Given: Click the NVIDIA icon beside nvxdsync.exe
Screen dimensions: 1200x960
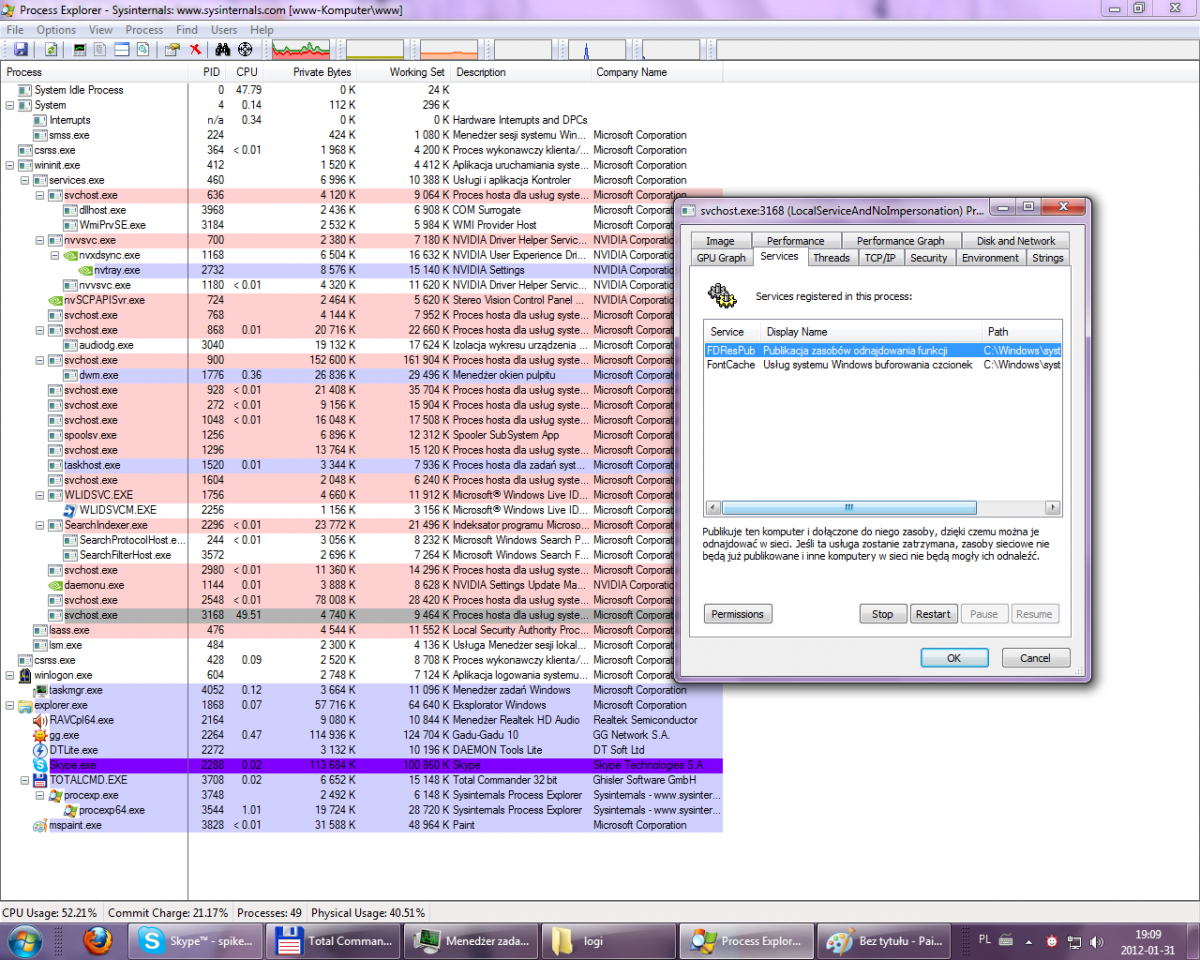Looking at the screenshot, I should pos(70,255).
